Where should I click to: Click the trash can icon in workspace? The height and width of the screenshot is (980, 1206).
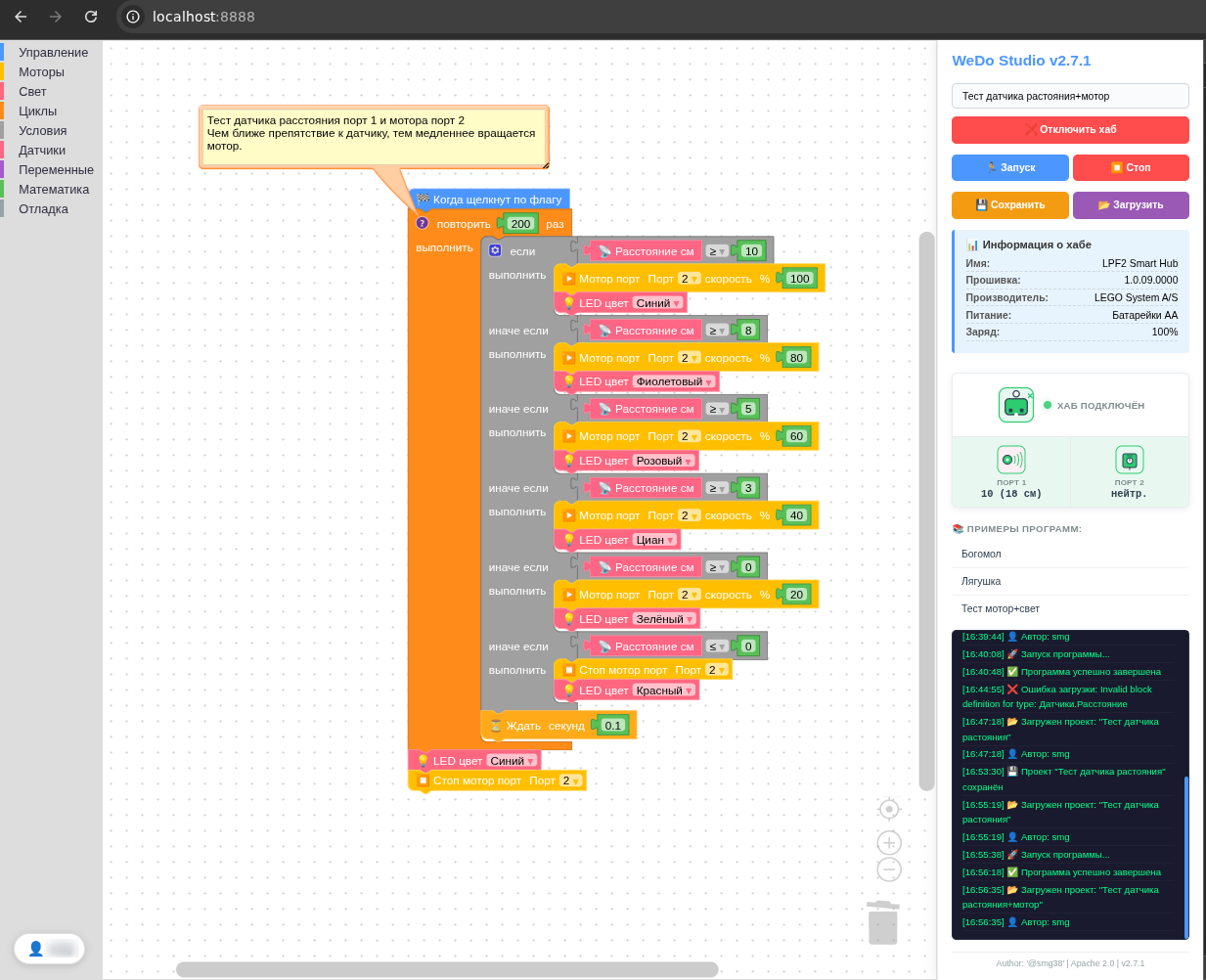(x=882, y=922)
